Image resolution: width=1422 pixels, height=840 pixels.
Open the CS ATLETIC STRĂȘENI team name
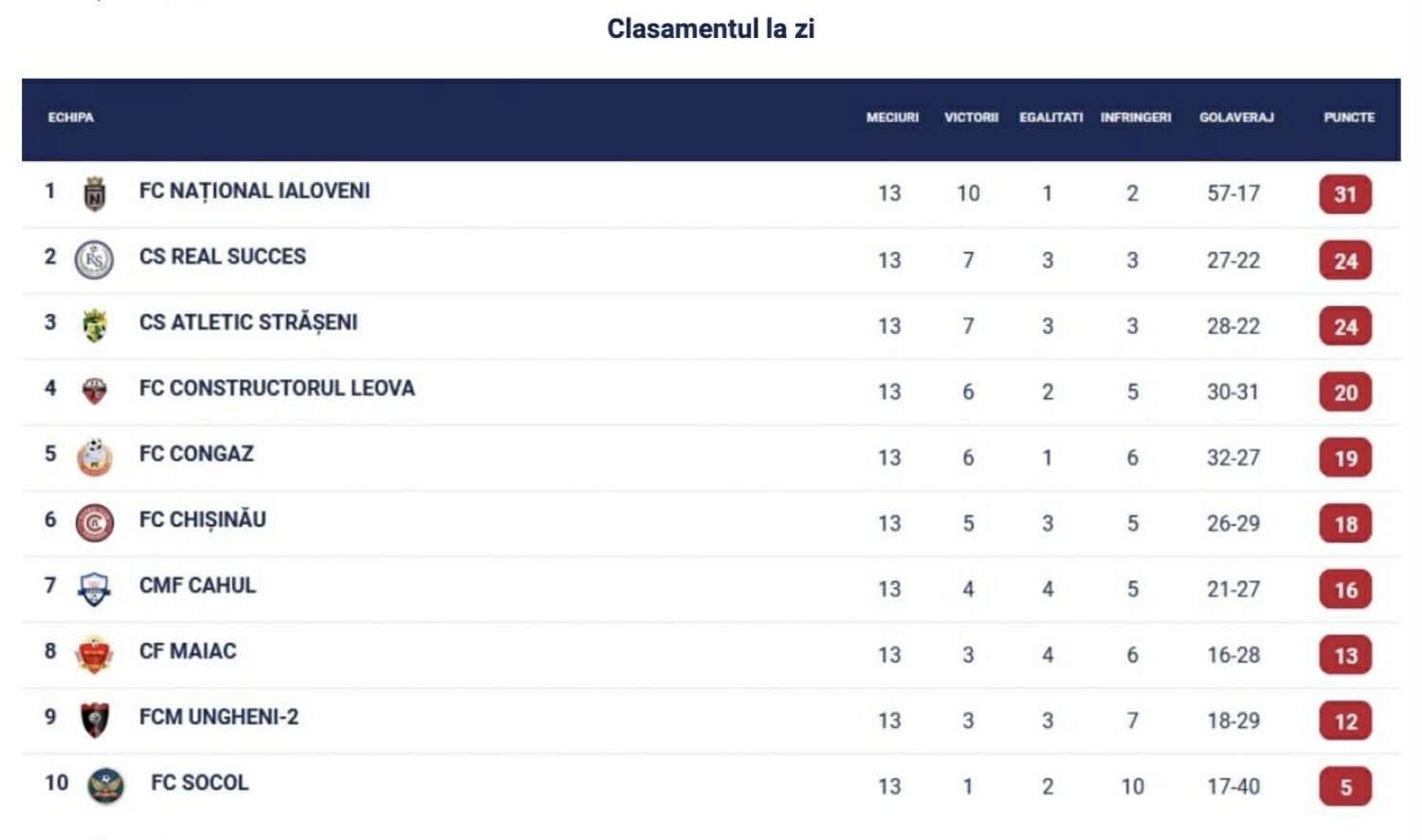pos(248,322)
